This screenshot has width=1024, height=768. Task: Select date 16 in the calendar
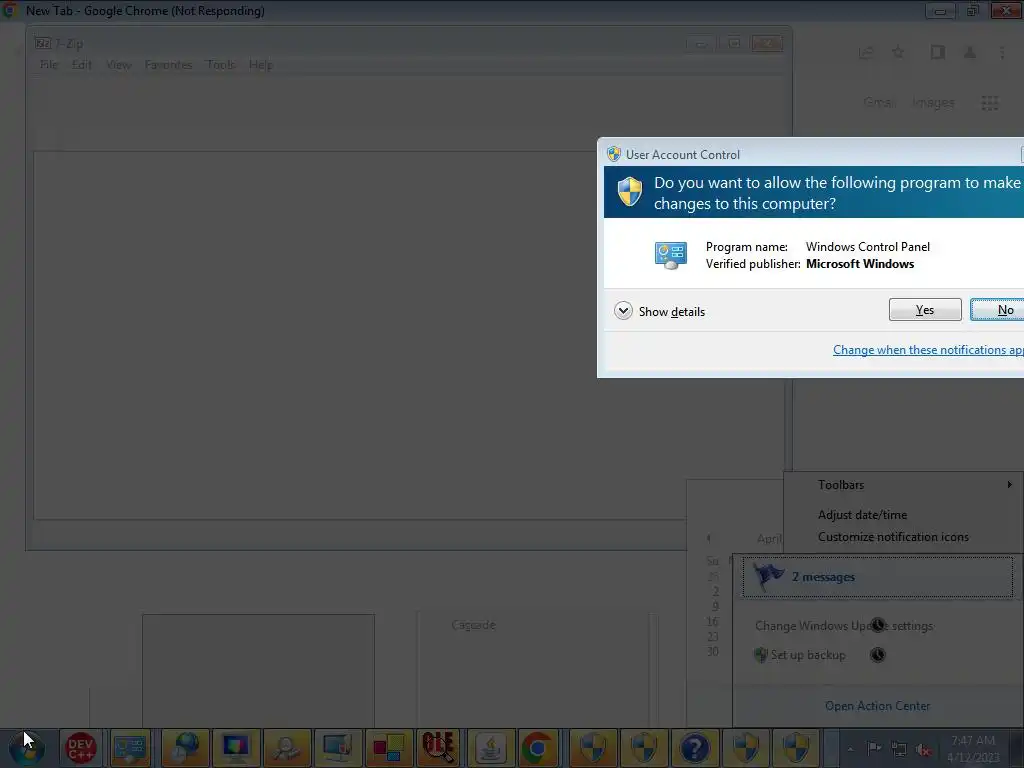point(712,622)
